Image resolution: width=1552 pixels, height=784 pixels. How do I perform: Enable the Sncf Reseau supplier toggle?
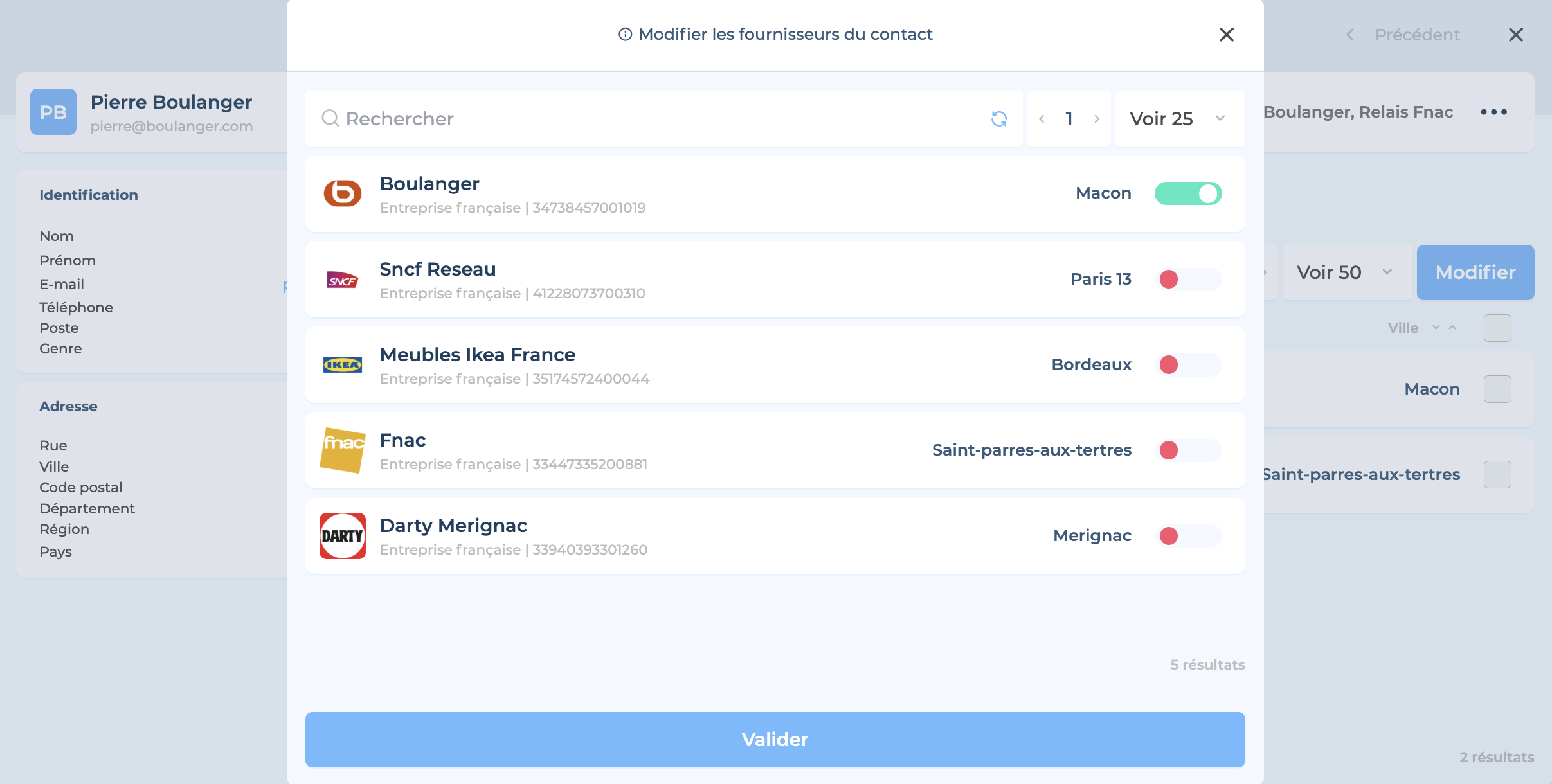point(1187,280)
